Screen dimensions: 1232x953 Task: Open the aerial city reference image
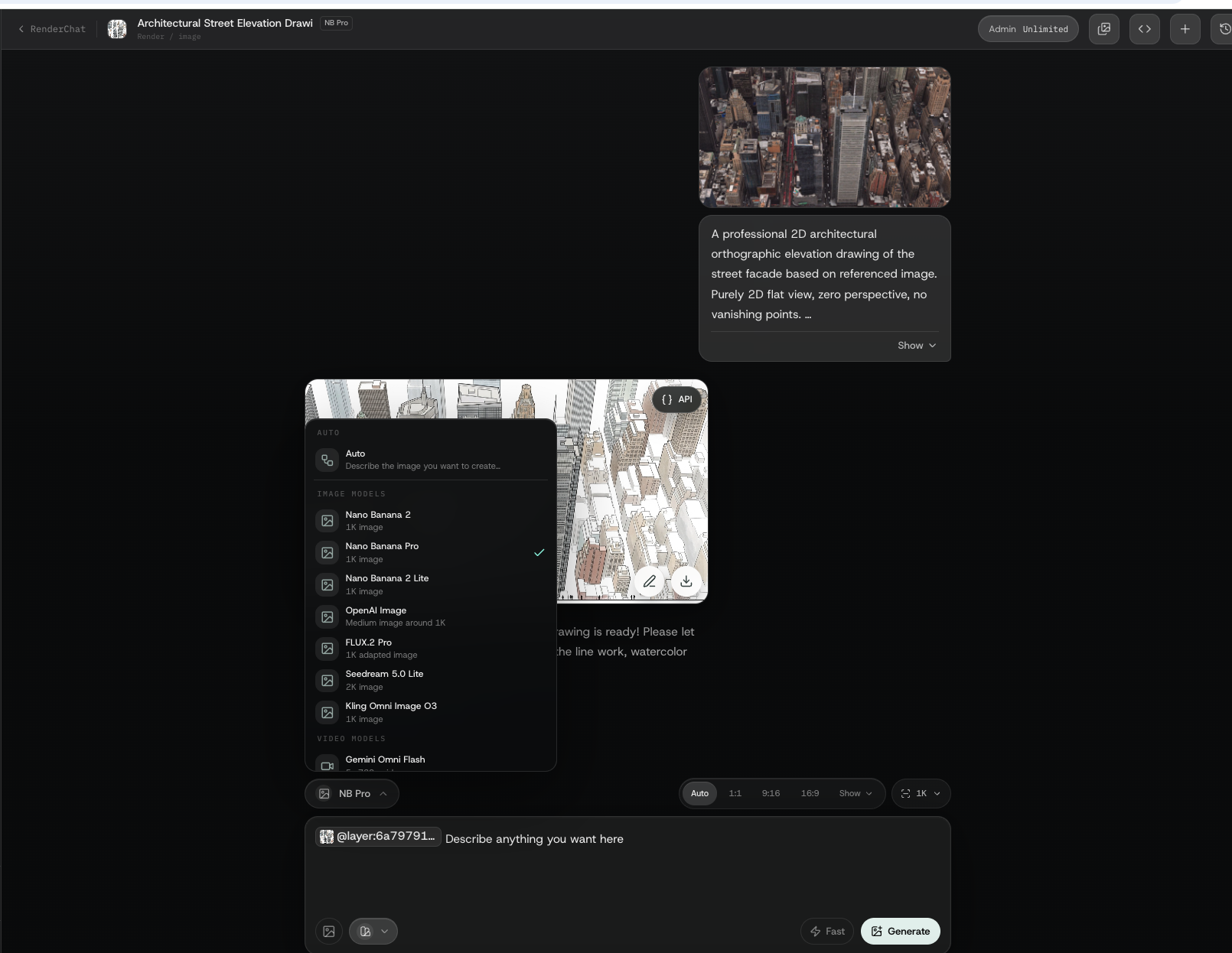coord(824,137)
